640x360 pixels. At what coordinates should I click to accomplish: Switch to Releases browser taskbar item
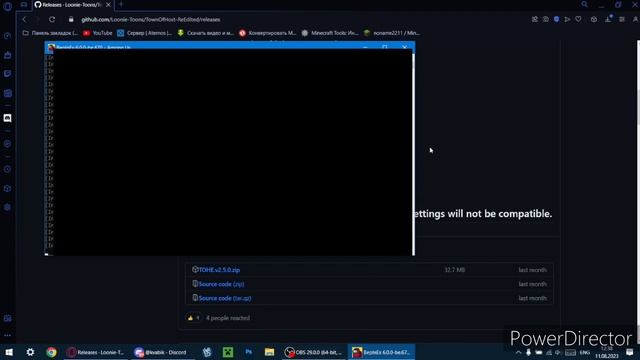[96, 352]
